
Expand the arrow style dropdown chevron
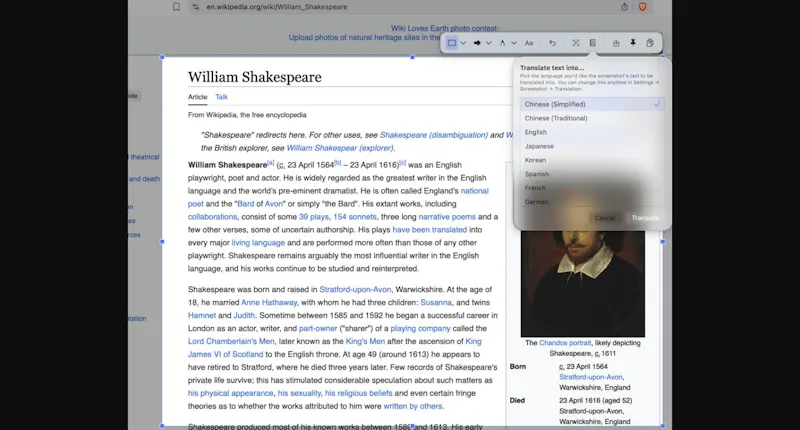coord(488,43)
